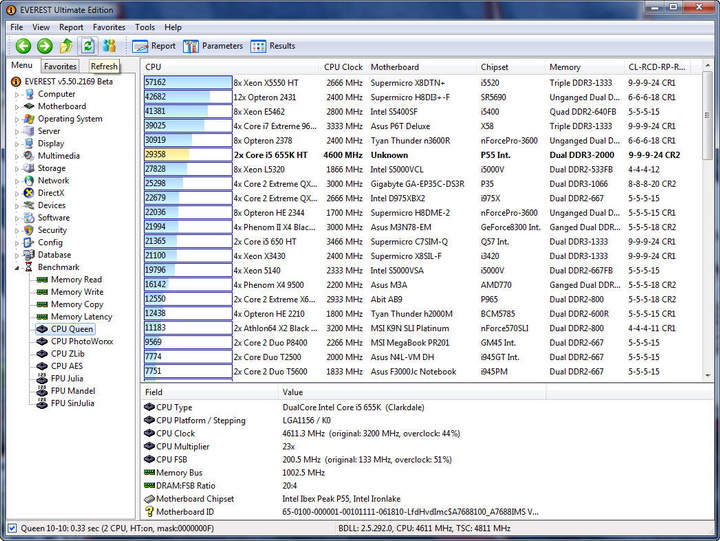Click the green Back arrow toolbar icon
This screenshot has height=541, width=720.
point(23,46)
